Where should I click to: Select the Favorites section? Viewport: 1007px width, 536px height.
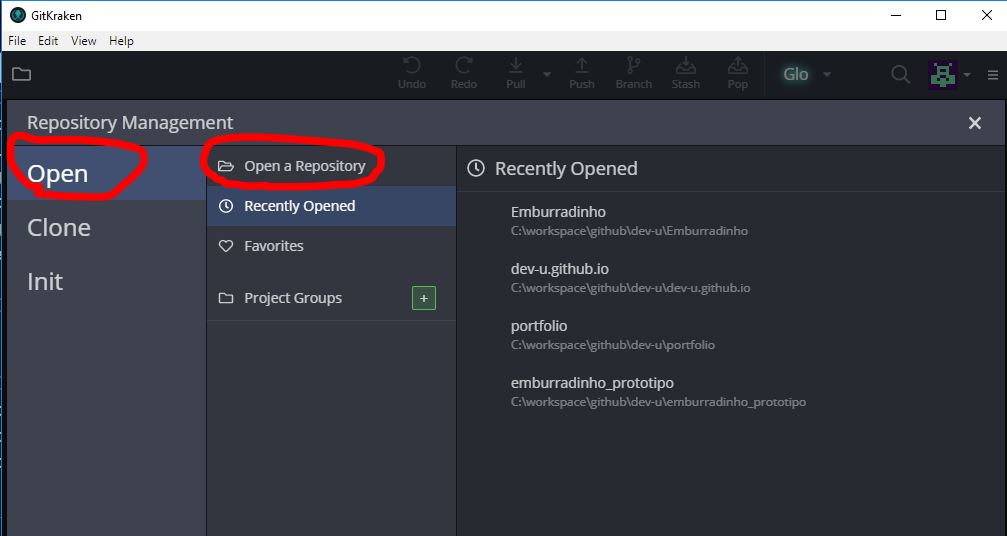click(x=273, y=246)
